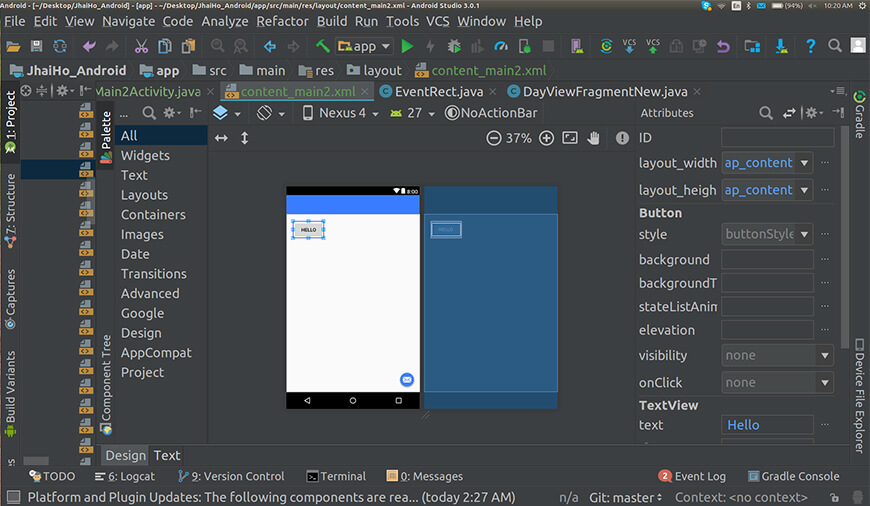Click Git: master branch in status bar
Viewport: 870px width, 506px height.
pos(626,498)
